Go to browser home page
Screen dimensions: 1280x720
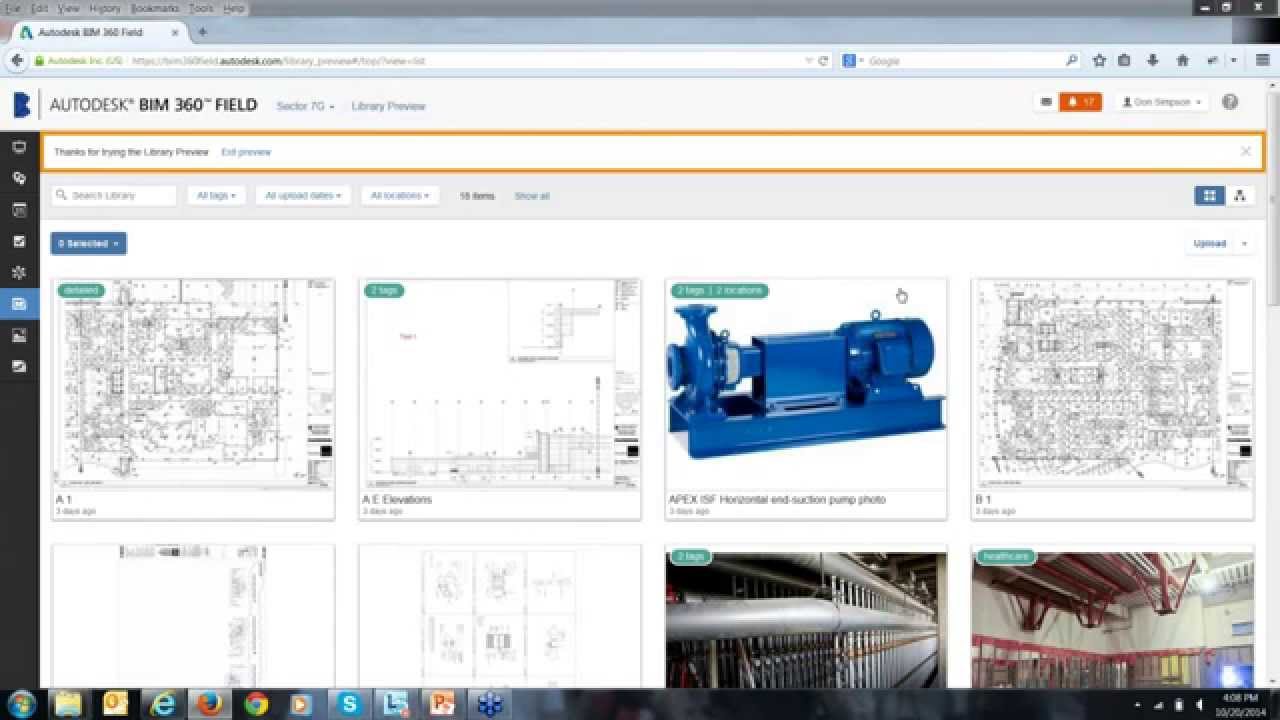1182,60
